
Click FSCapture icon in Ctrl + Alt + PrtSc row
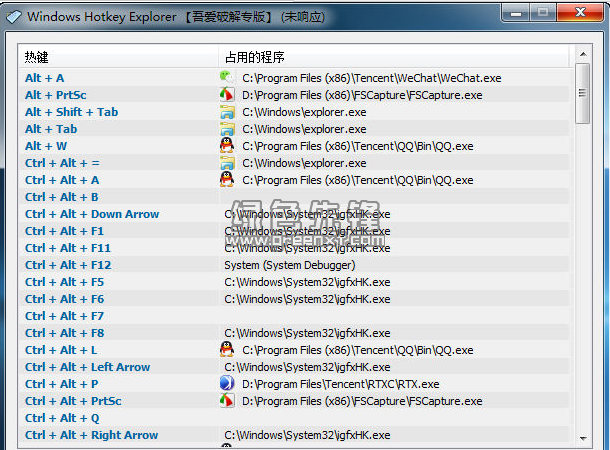[x=227, y=401]
